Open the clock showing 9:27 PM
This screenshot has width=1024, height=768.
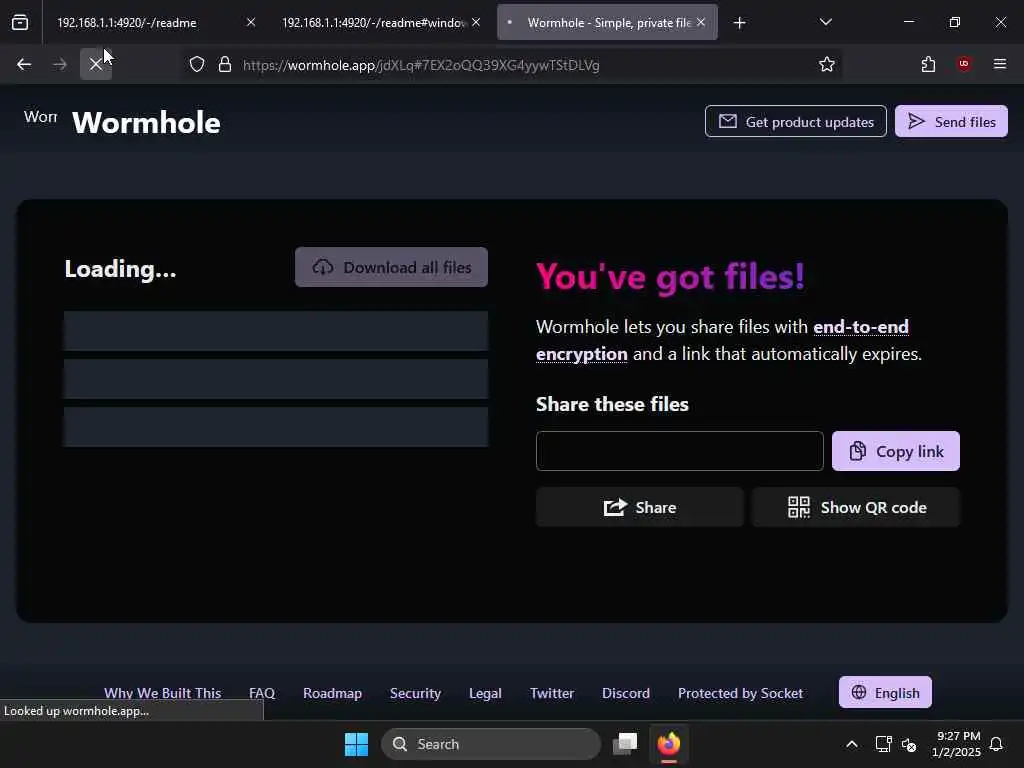(x=956, y=744)
